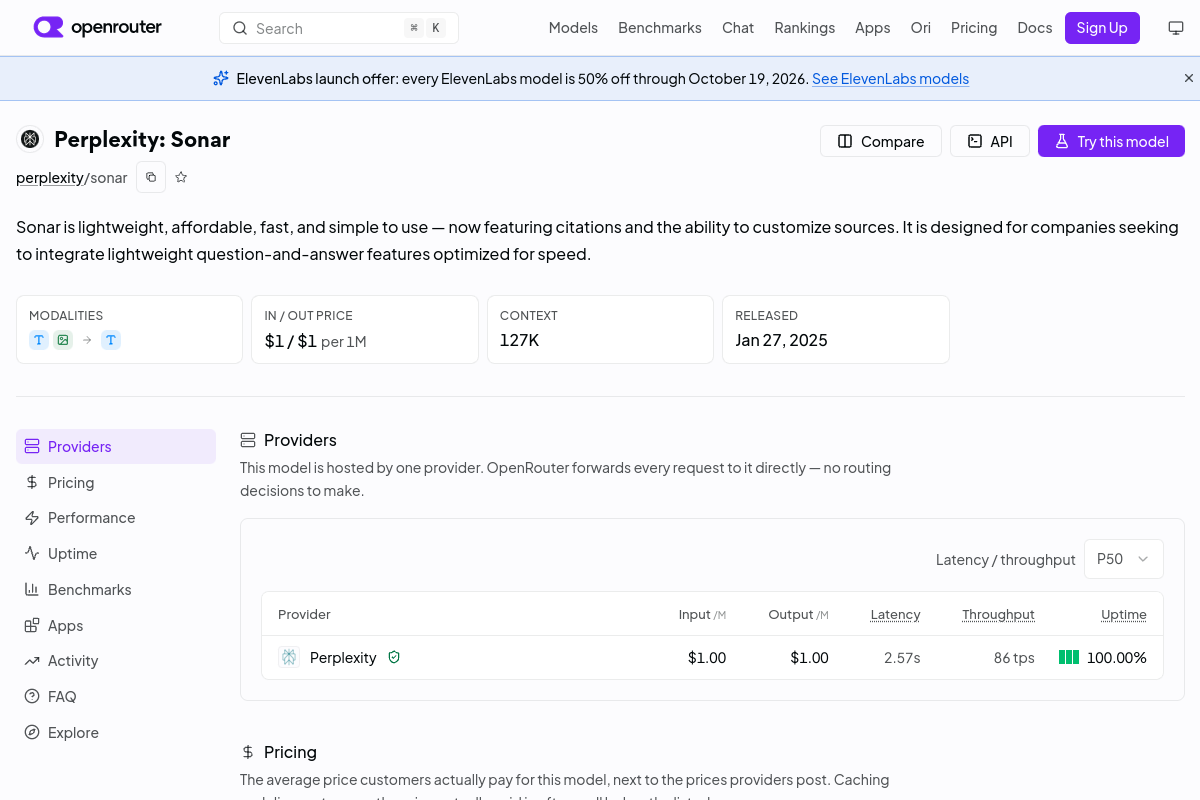This screenshot has height=800, width=1200.
Task: Open Activity section from the sidebar
Action: click(116, 661)
